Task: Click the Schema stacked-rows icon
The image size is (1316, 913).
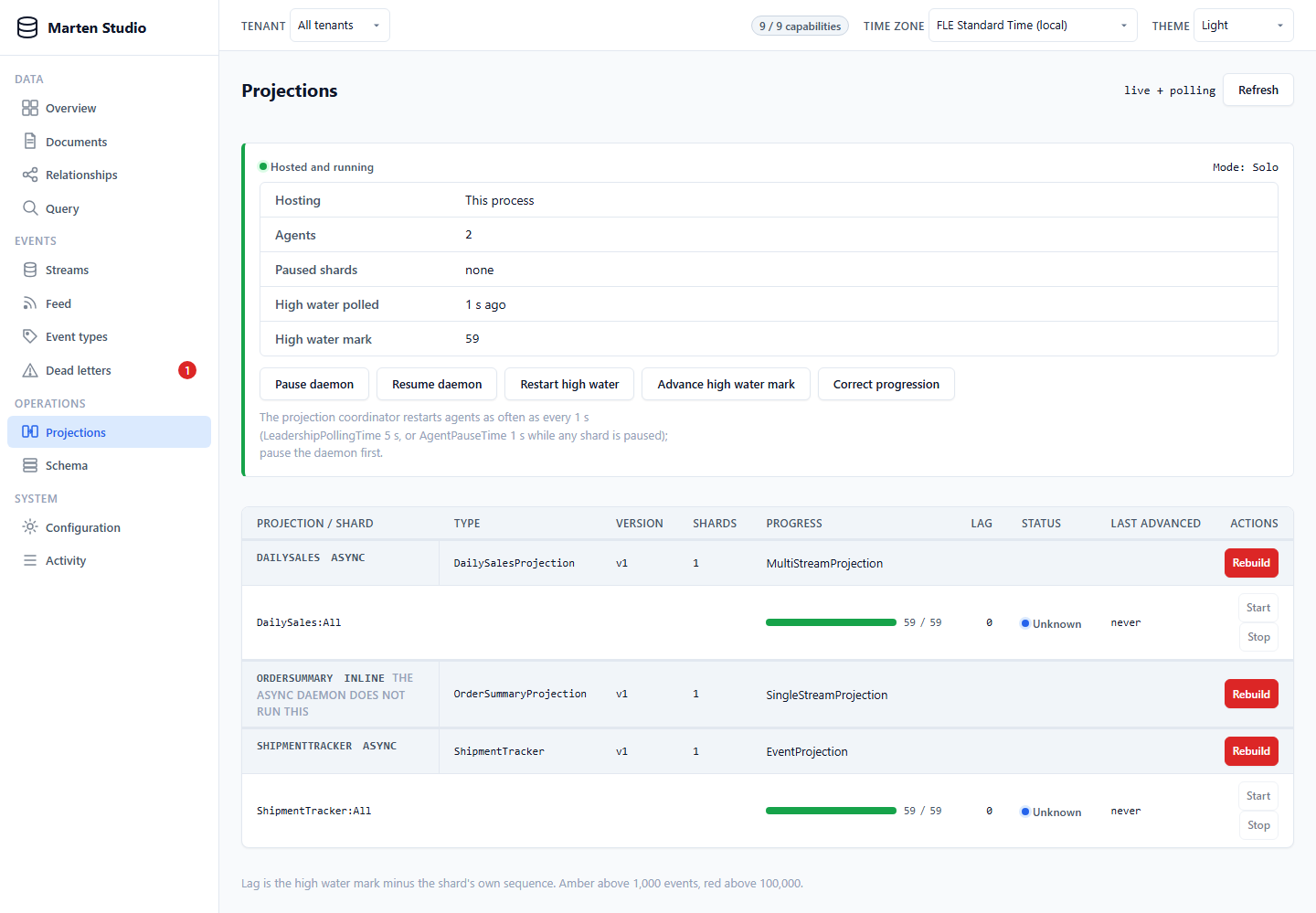Action: tap(30, 465)
